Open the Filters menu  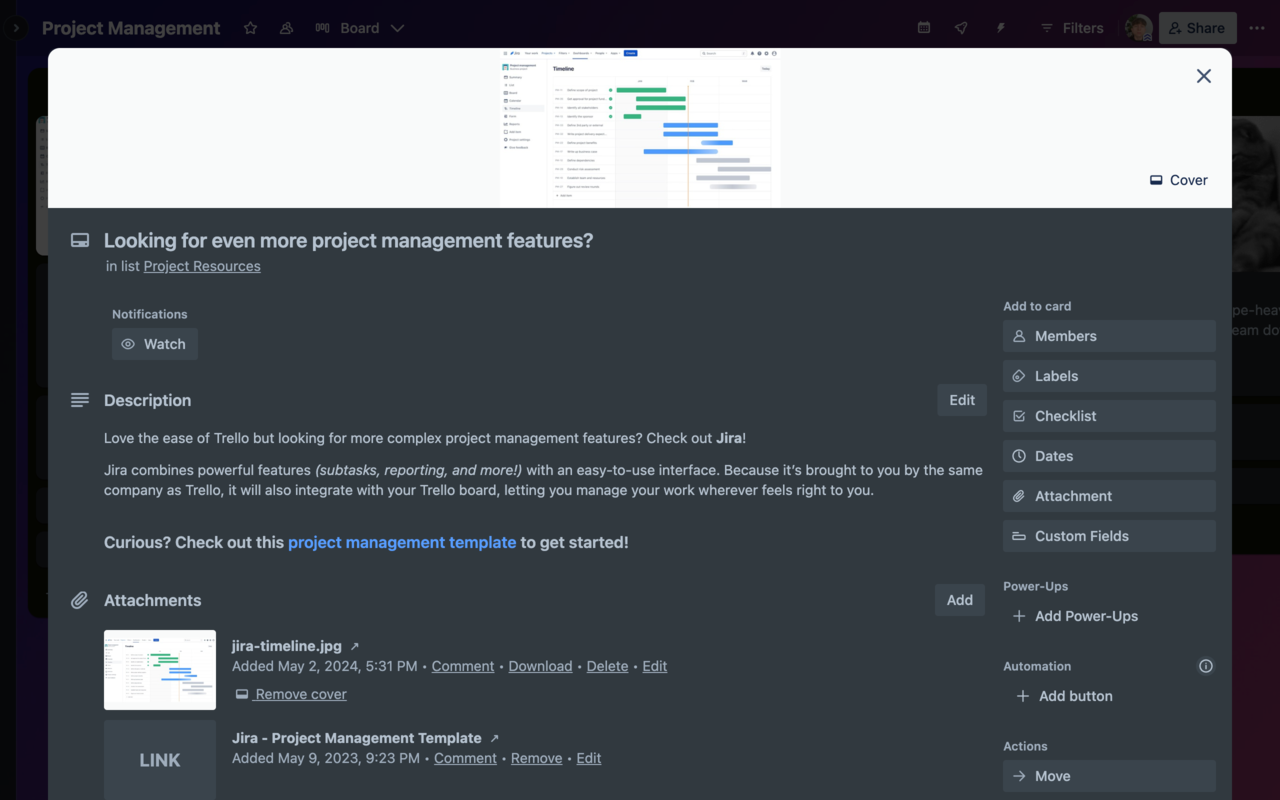[1071, 28]
